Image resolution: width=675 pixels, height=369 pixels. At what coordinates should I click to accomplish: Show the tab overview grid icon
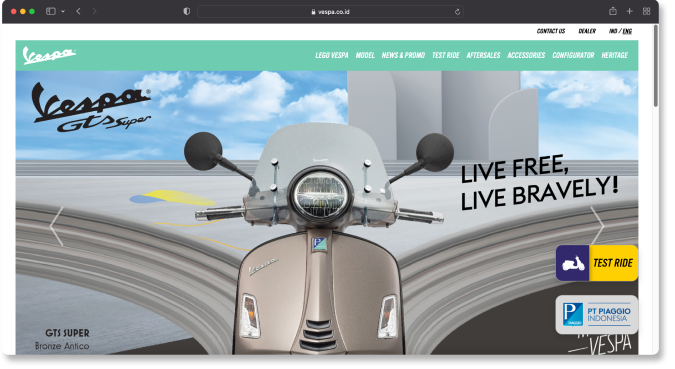click(x=647, y=12)
